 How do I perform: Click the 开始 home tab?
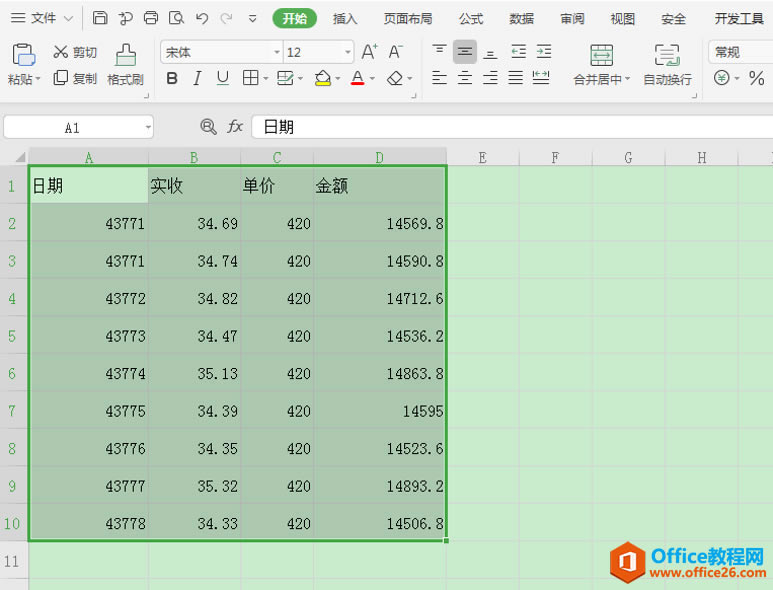tap(294, 19)
